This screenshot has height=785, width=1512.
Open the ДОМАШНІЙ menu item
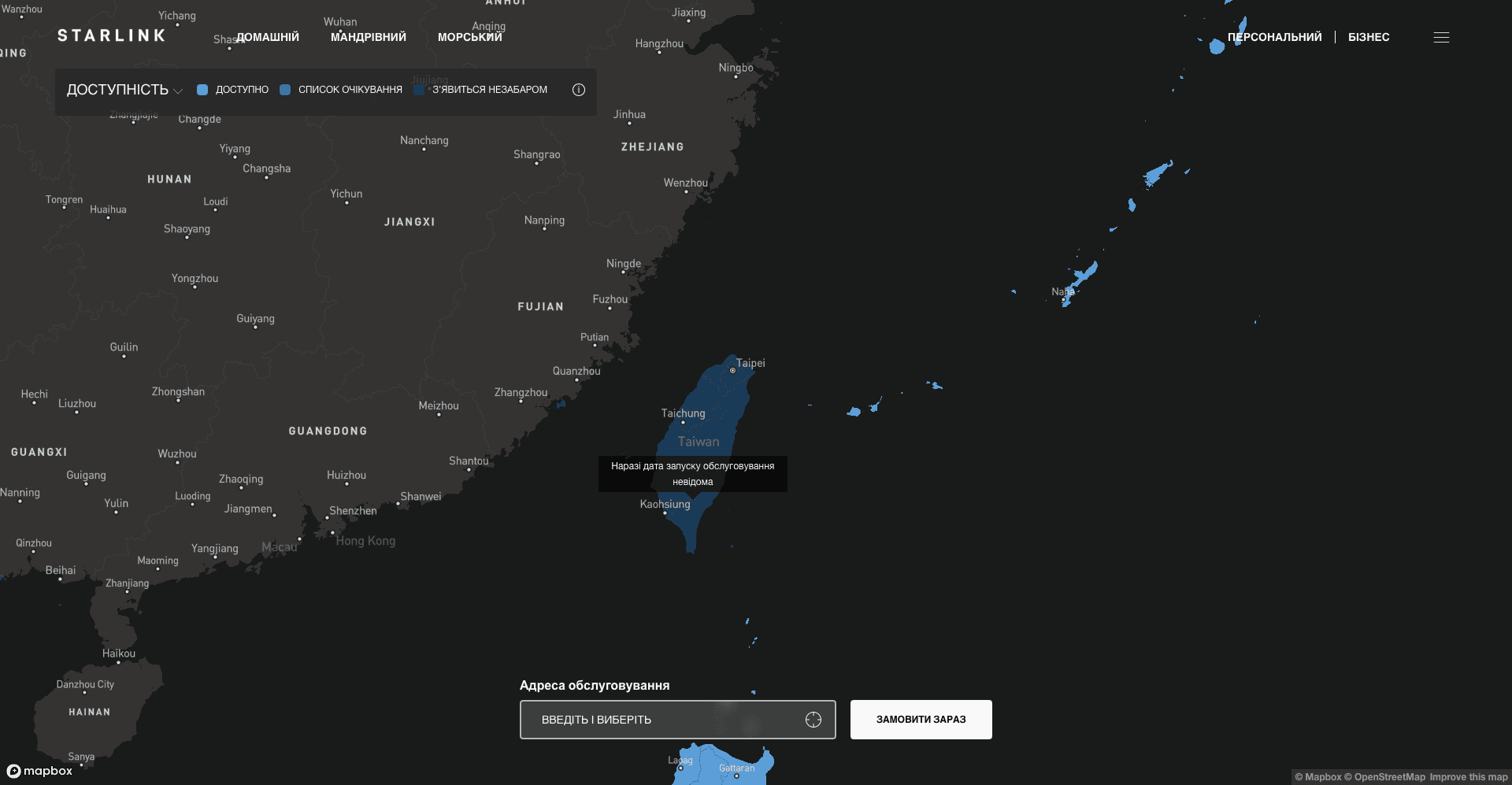tap(268, 37)
